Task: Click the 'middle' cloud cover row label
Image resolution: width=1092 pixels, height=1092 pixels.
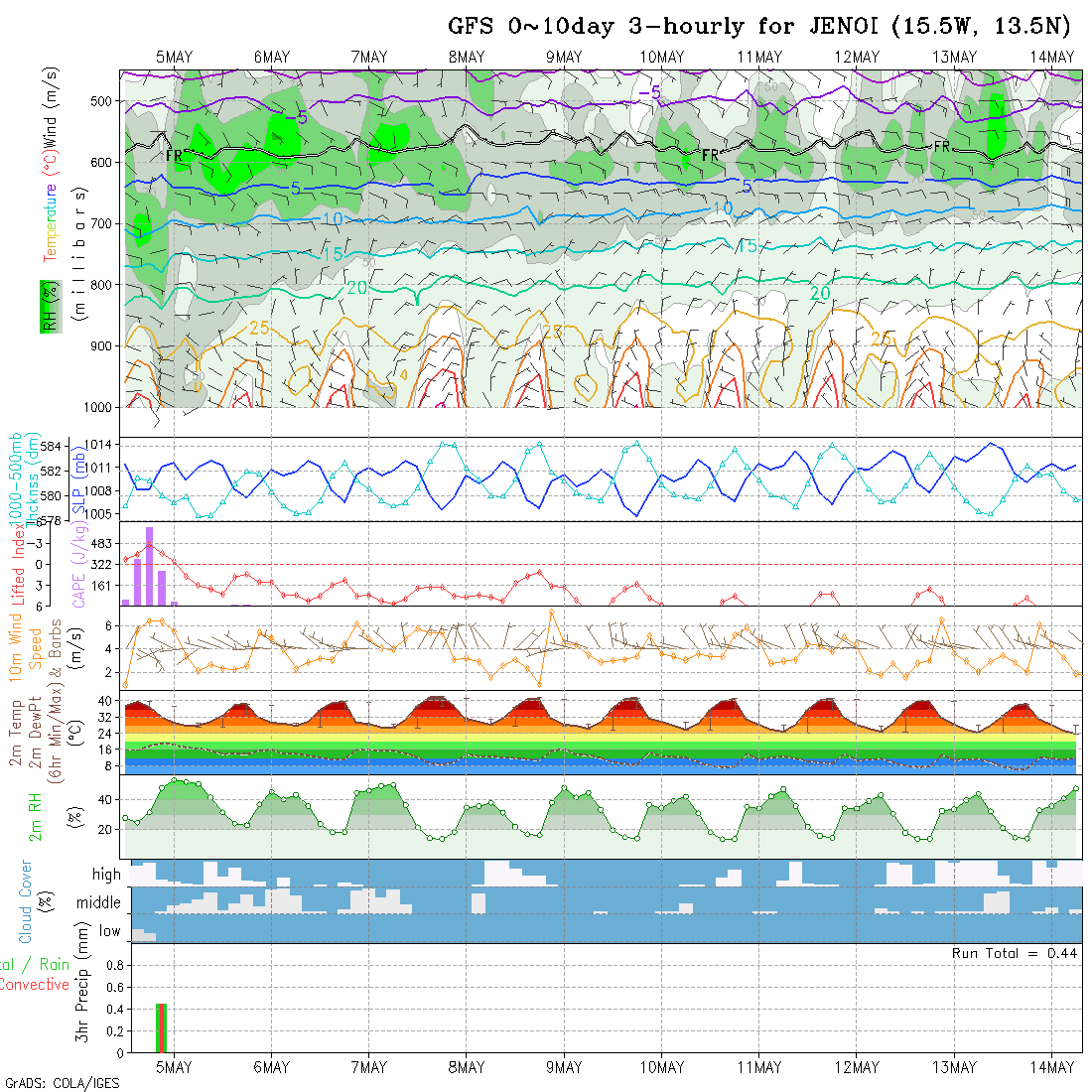Action: point(98,902)
